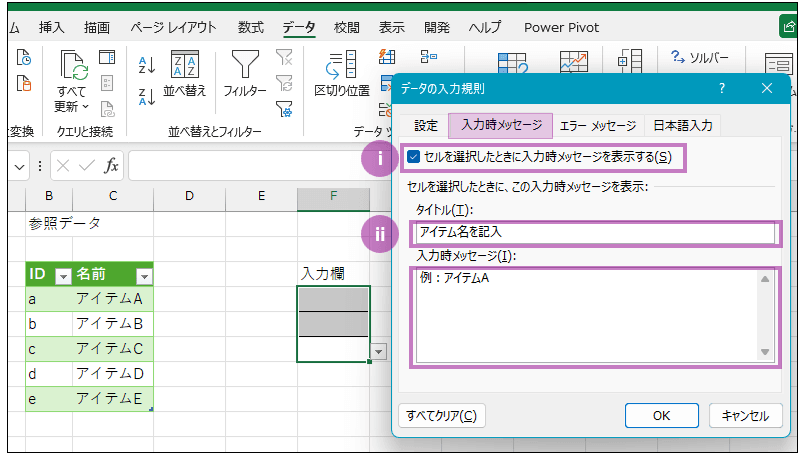Click the Outline group icon
The image size is (798, 454).
(x=630, y=62)
